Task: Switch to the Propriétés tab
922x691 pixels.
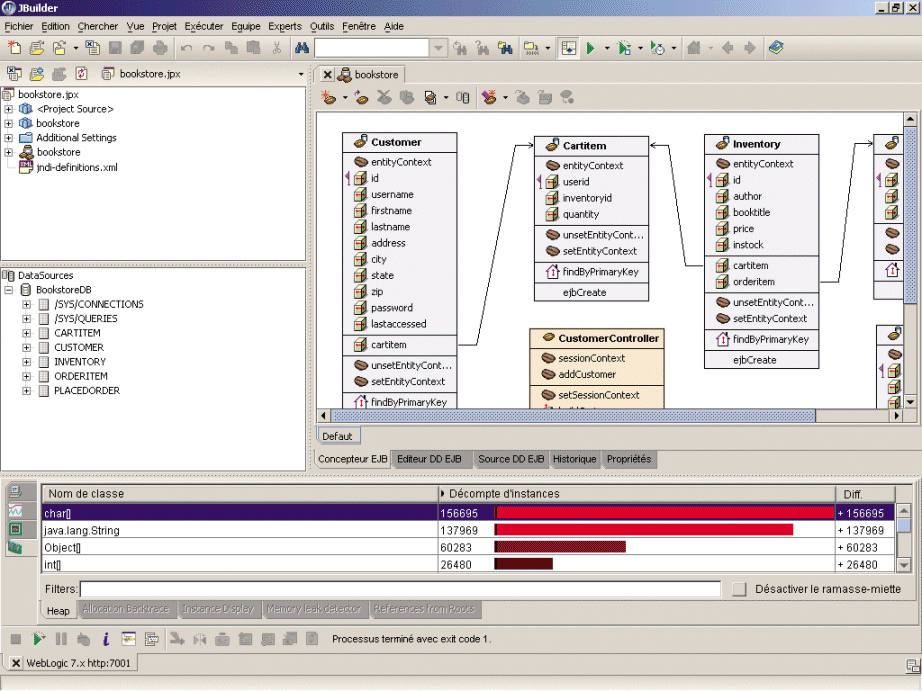Action: [629, 459]
